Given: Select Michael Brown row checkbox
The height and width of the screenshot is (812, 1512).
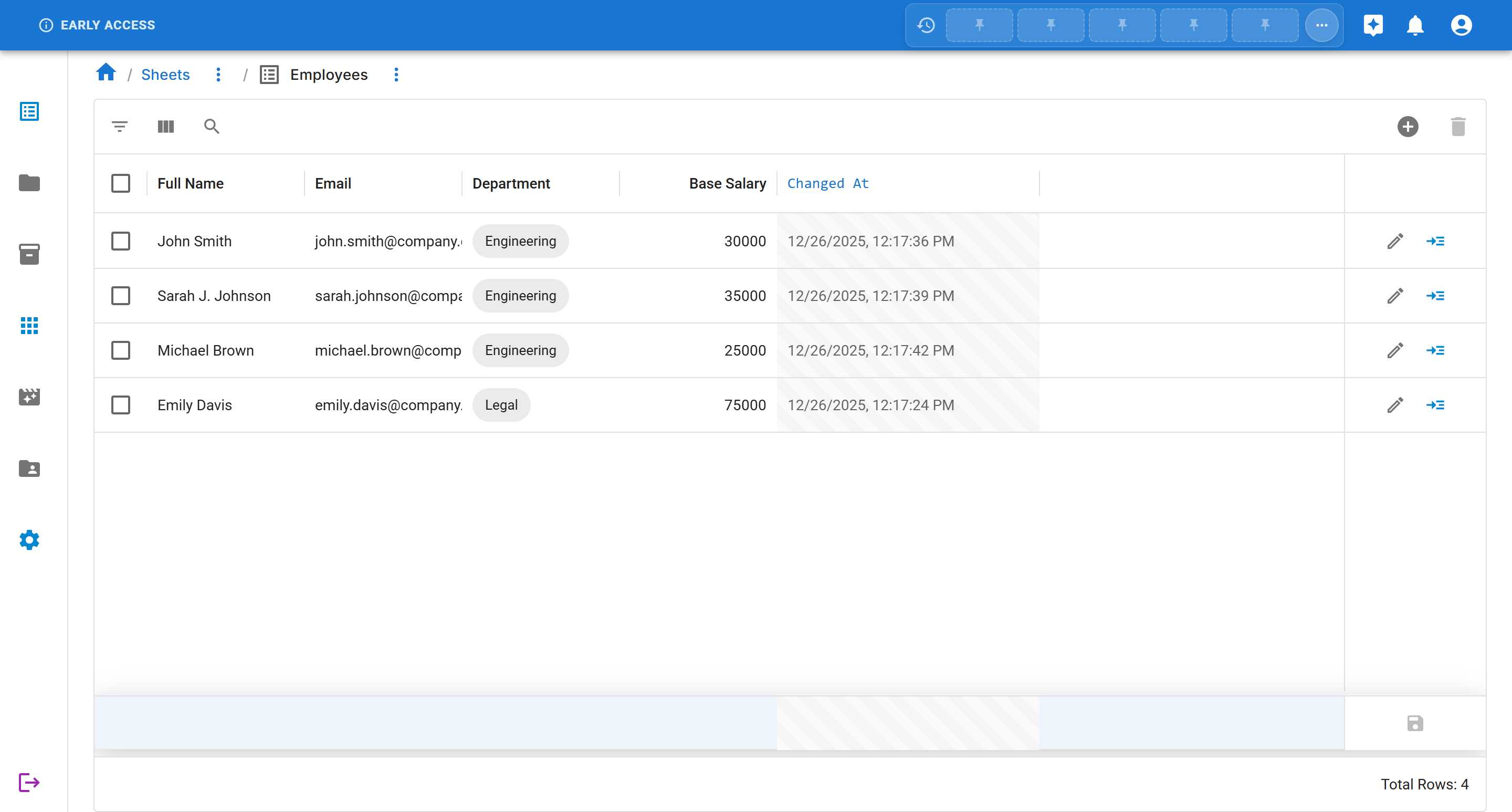Looking at the screenshot, I should pos(120,350).
